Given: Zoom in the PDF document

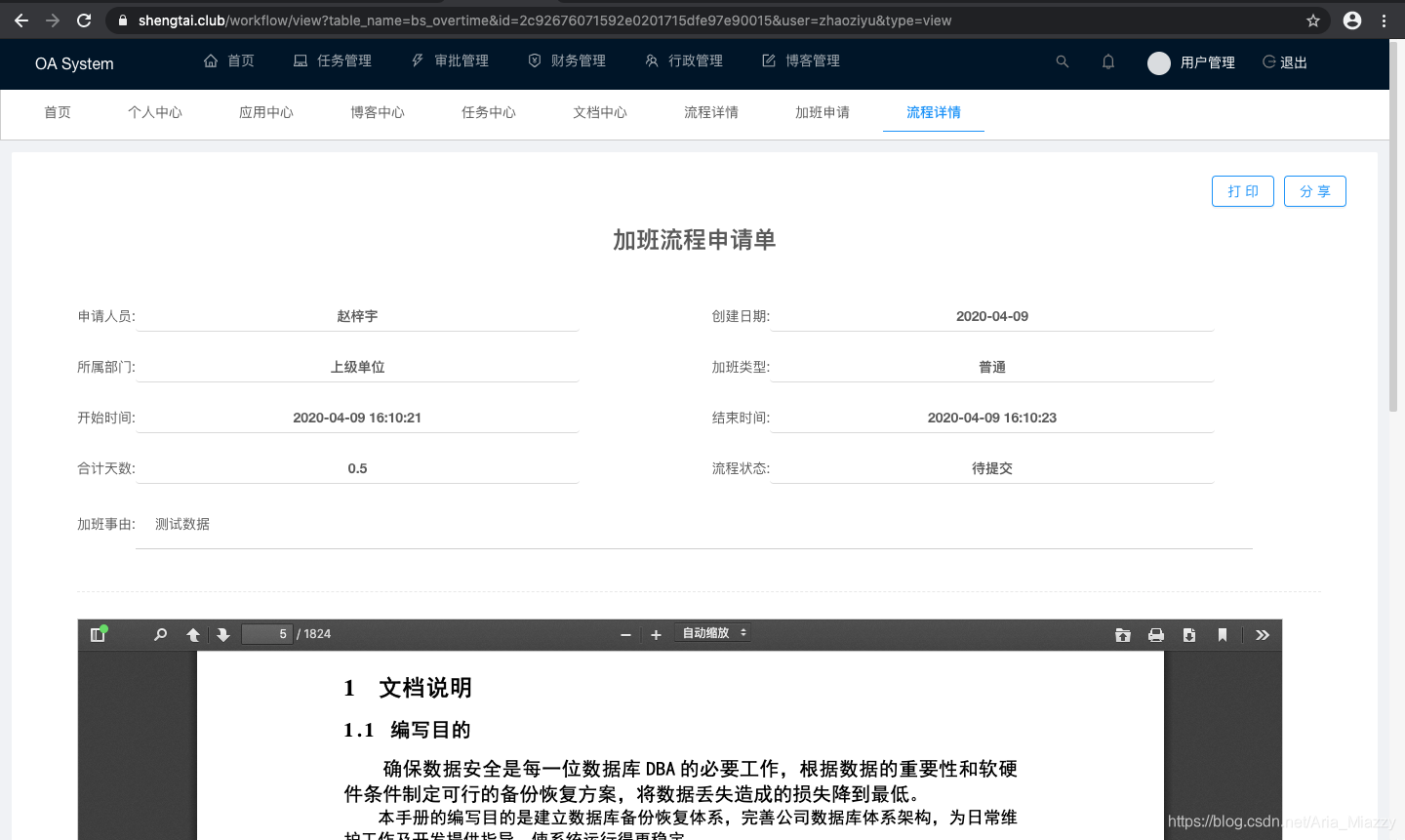Looking at the screenshot, I should (x=656, y=635).
